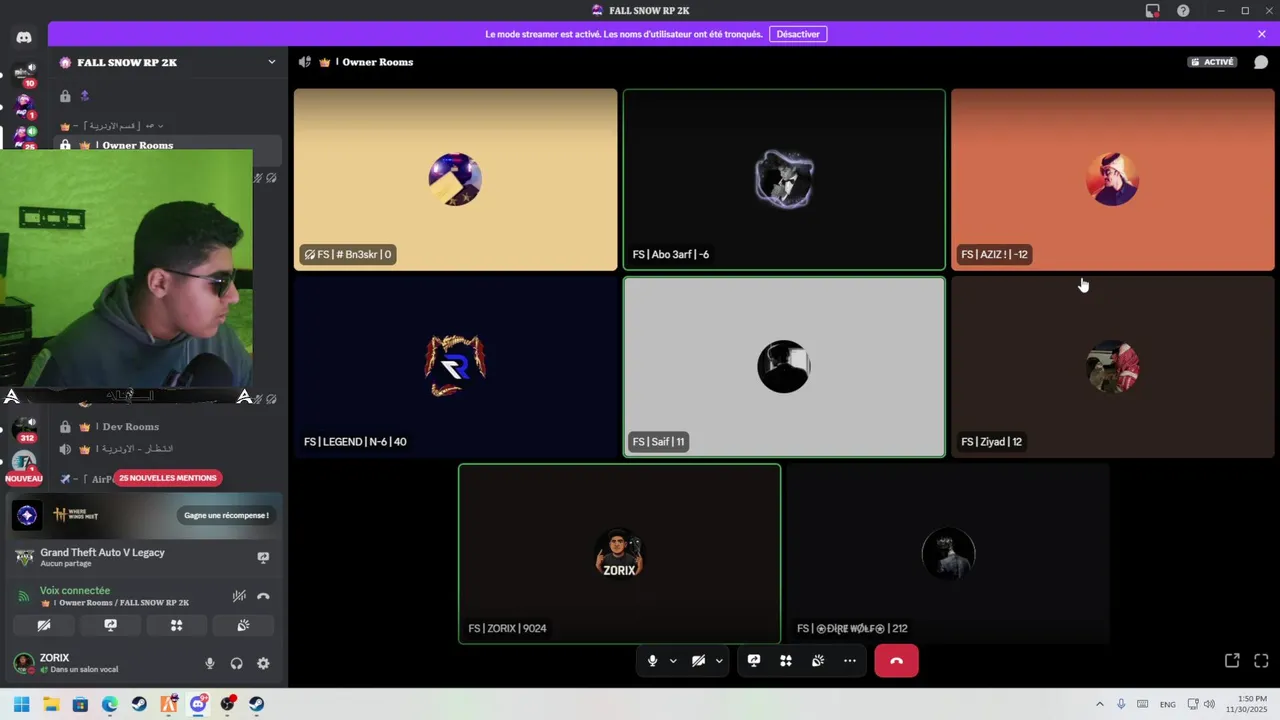This screenshot has width=1280, height=720.
Task: Toggle microphone mute in user panel
Action: click(210, 663)
